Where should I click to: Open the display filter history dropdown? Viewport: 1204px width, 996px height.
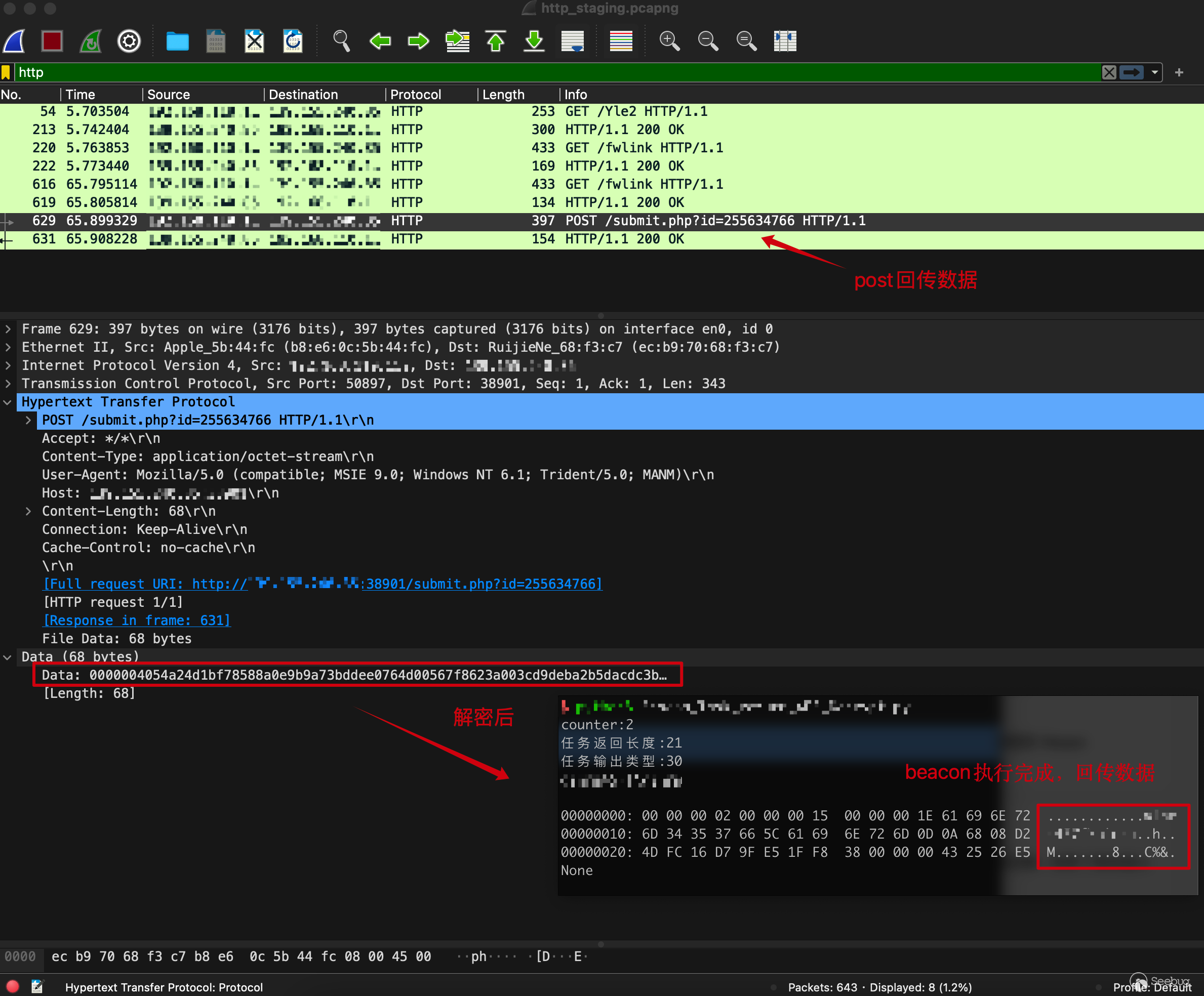click(x=1155, y=72)
